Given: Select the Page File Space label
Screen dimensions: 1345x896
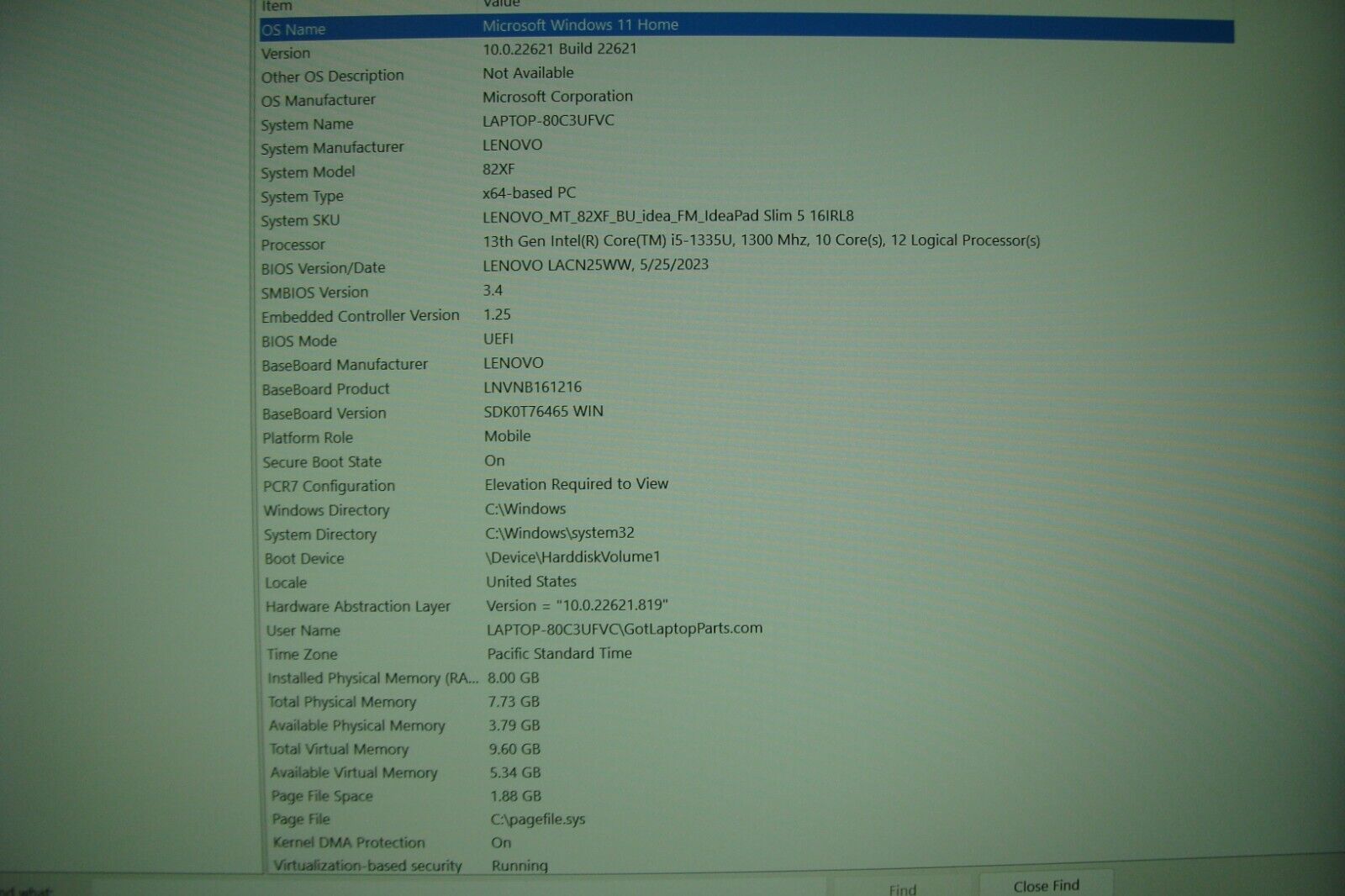Looking at the screenshot, I should click(322, 797).
